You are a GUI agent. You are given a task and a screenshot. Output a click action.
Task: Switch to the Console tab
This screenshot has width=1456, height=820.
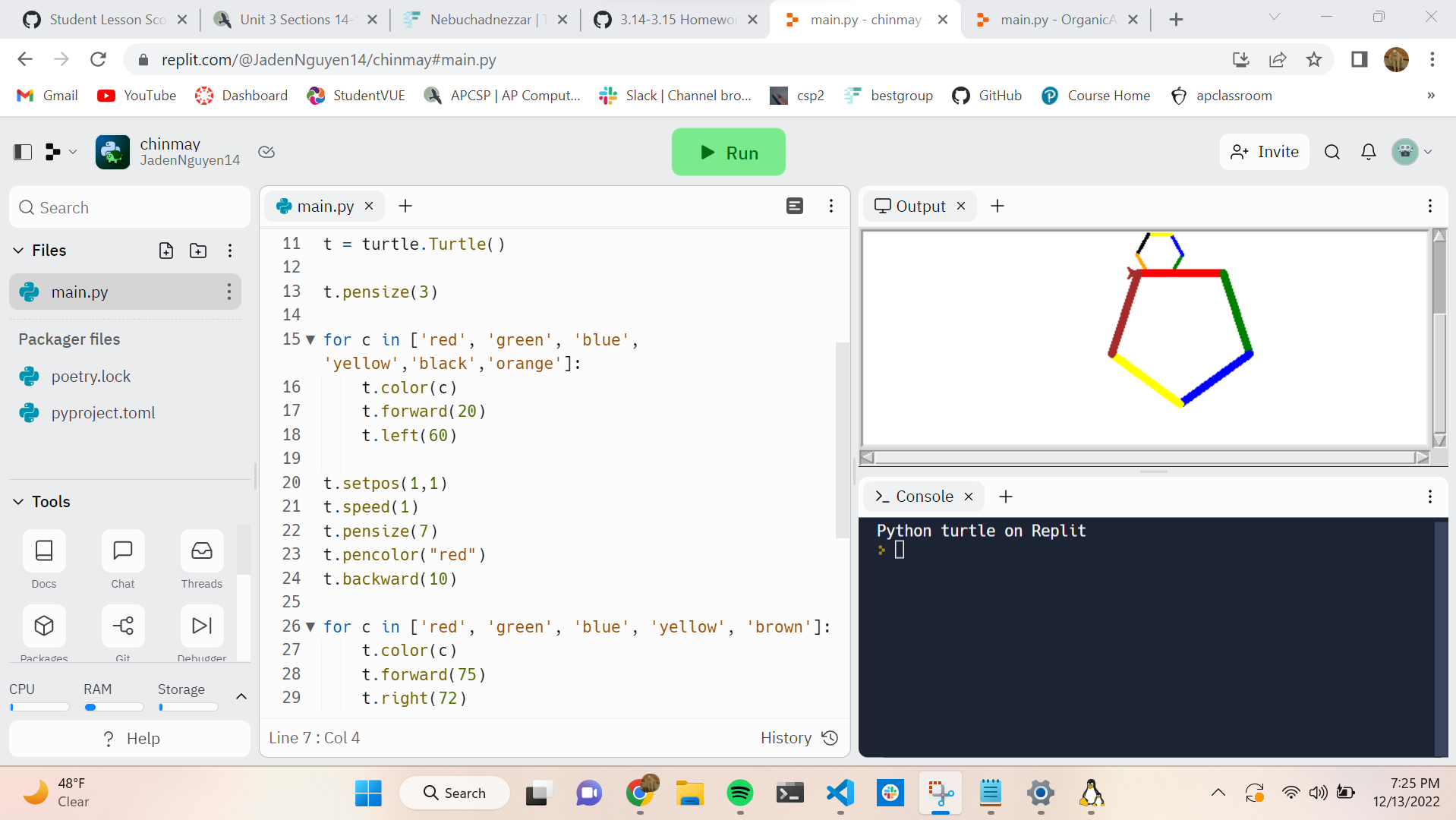click(x=923, y=497)
